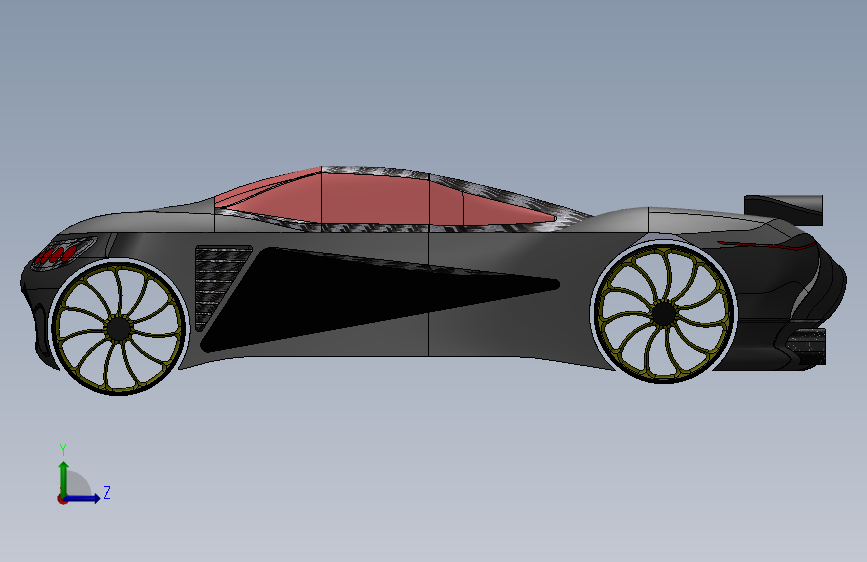Click the green Y axis arrow of triad
867x562 pixels.
[x=64, y=479]
